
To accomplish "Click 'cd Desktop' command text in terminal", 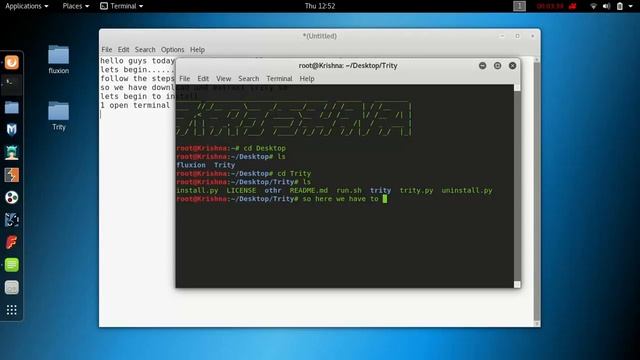I will click(264, 148).
